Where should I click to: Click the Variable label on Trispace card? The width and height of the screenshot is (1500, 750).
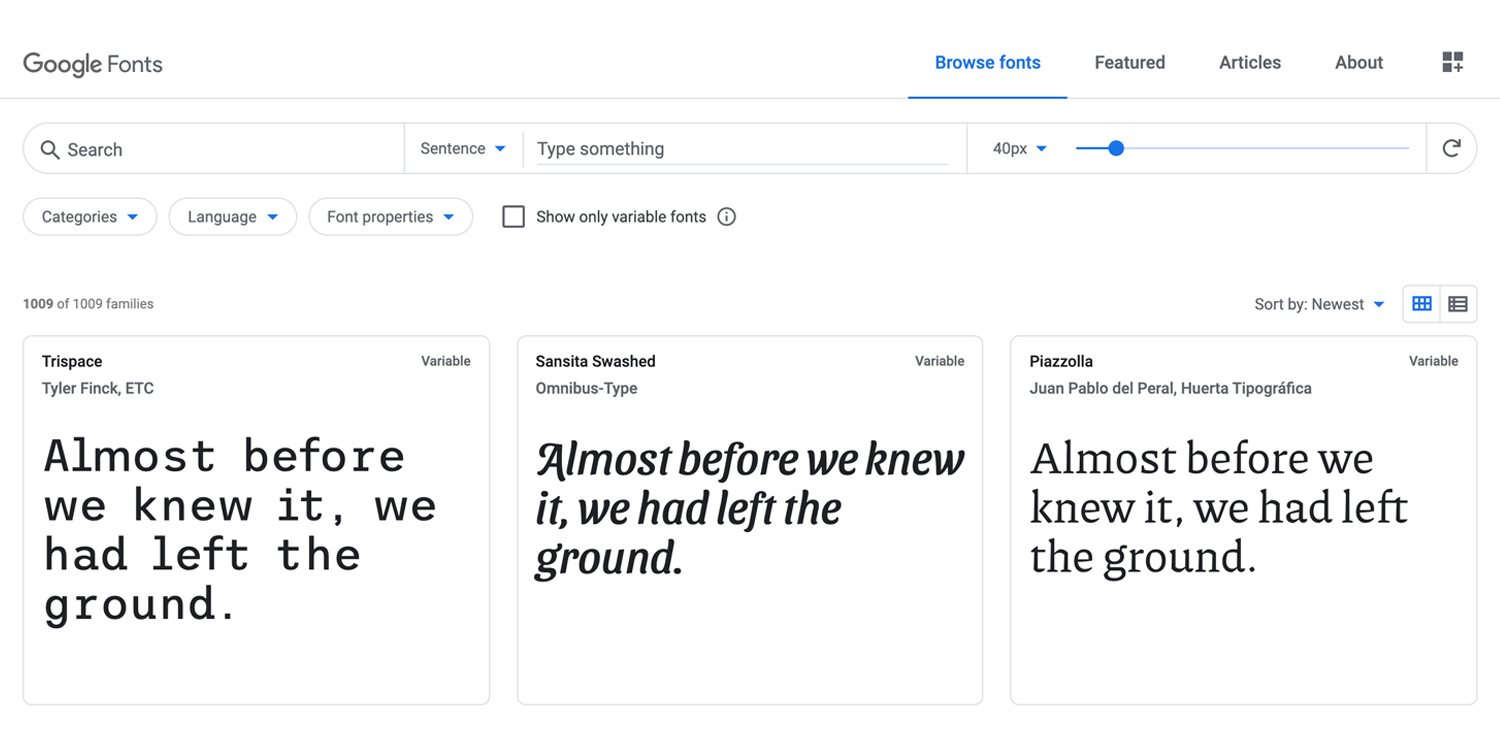point(446,361)
